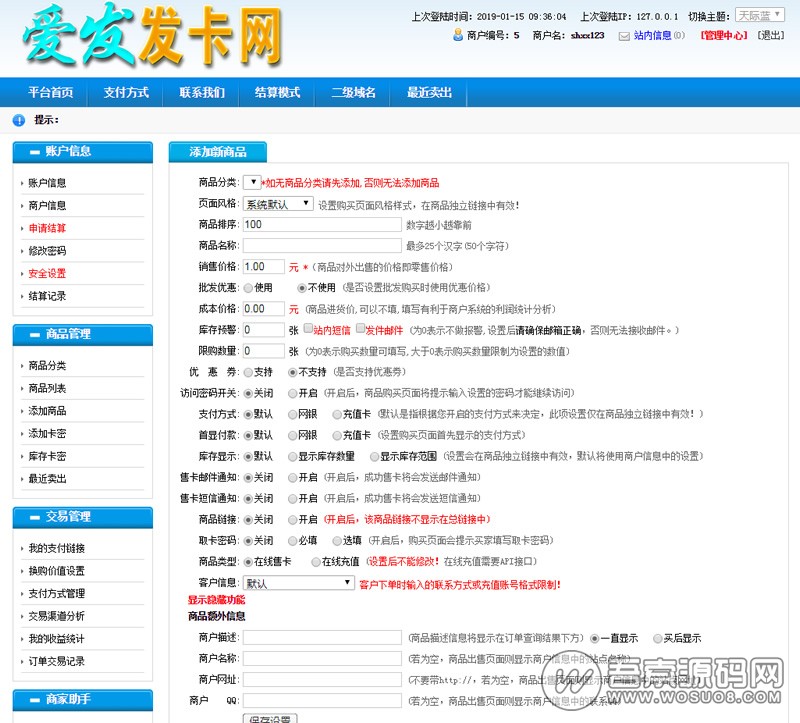
Task: Check the 站内短信 stock alert checkbox
Action: 308,329
